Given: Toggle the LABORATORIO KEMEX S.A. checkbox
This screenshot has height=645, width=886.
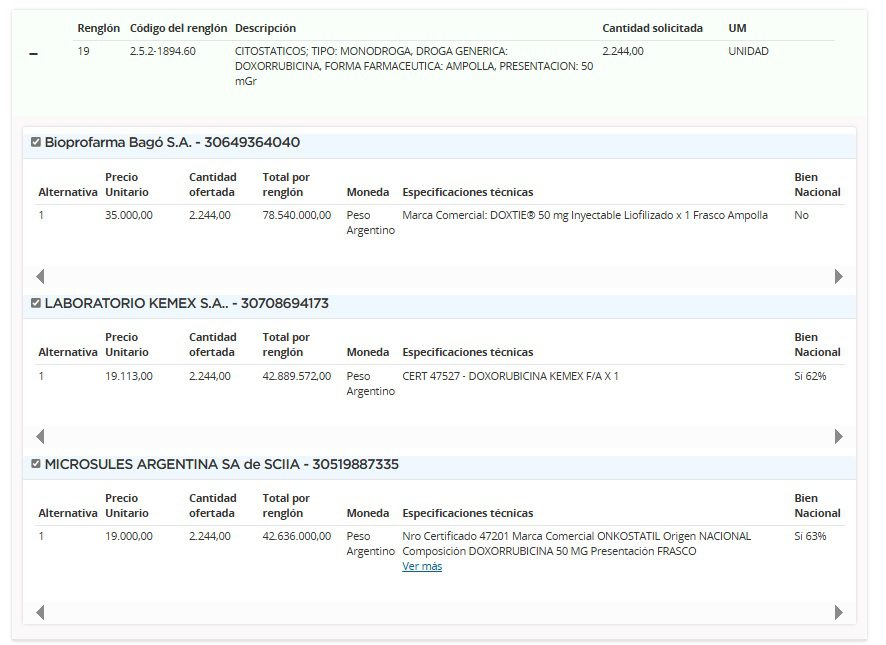Looking at the screenshot, I should 36,303.
